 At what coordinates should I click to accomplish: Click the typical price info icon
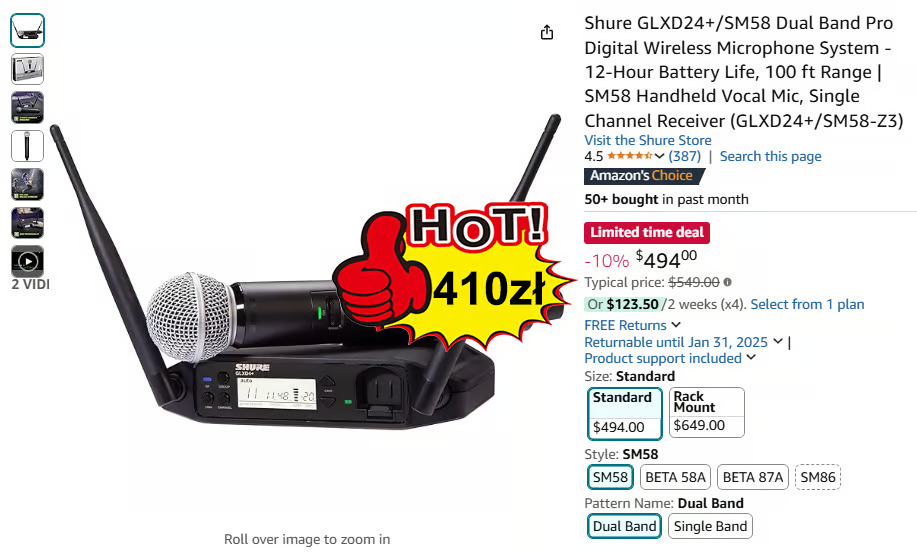728,282
